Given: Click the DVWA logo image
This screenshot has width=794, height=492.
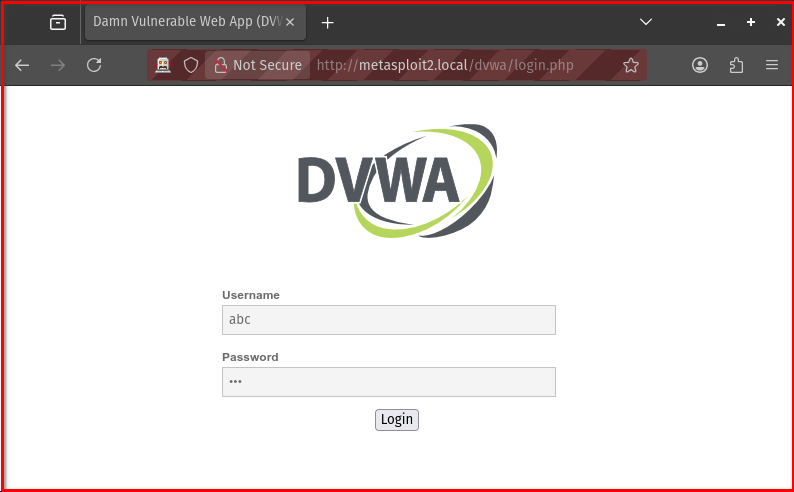Looking at the screenshot, I should click(398, 181).
